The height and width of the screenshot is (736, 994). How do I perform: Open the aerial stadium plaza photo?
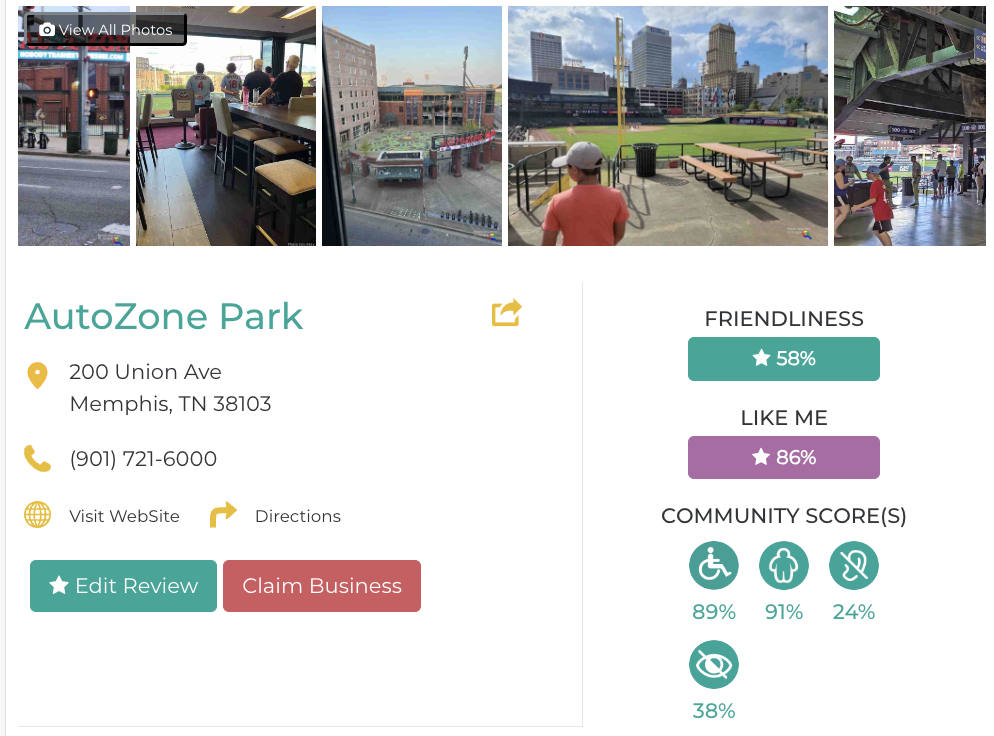(x=412, y=126)
